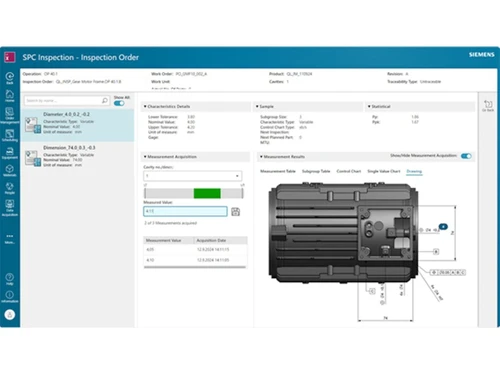Click the search magnifier icon
Viewport: 500px width, 375px height.
(105, 100)
